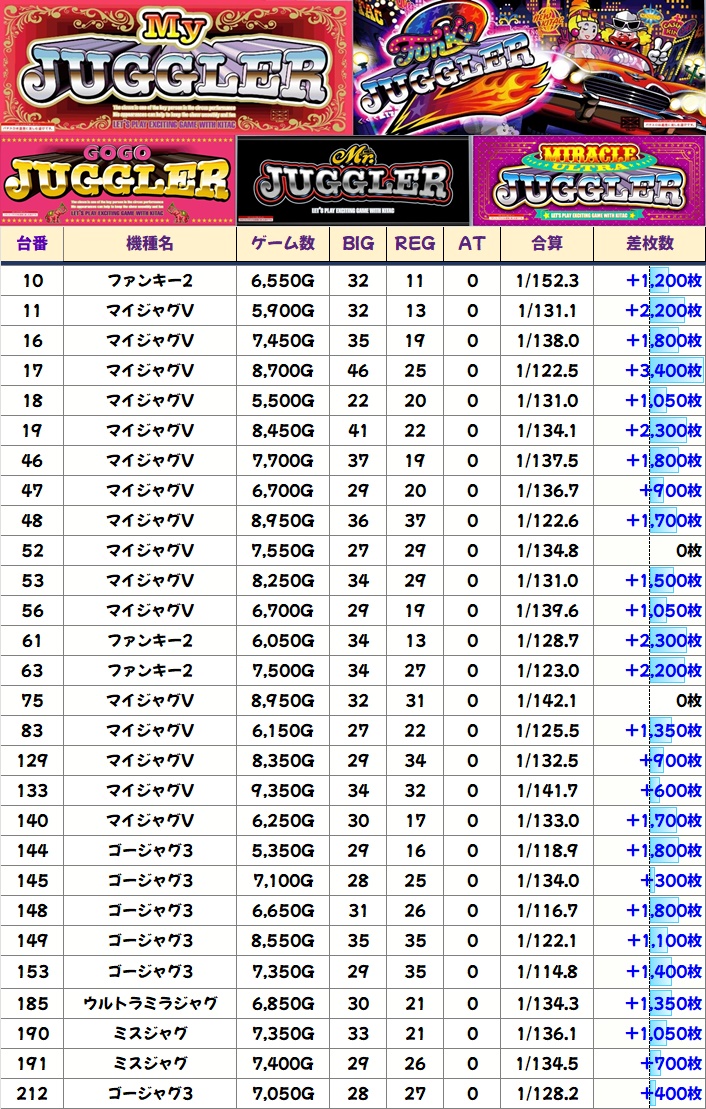Click ミスジャグ in row 190

(x=150, y=1033)
